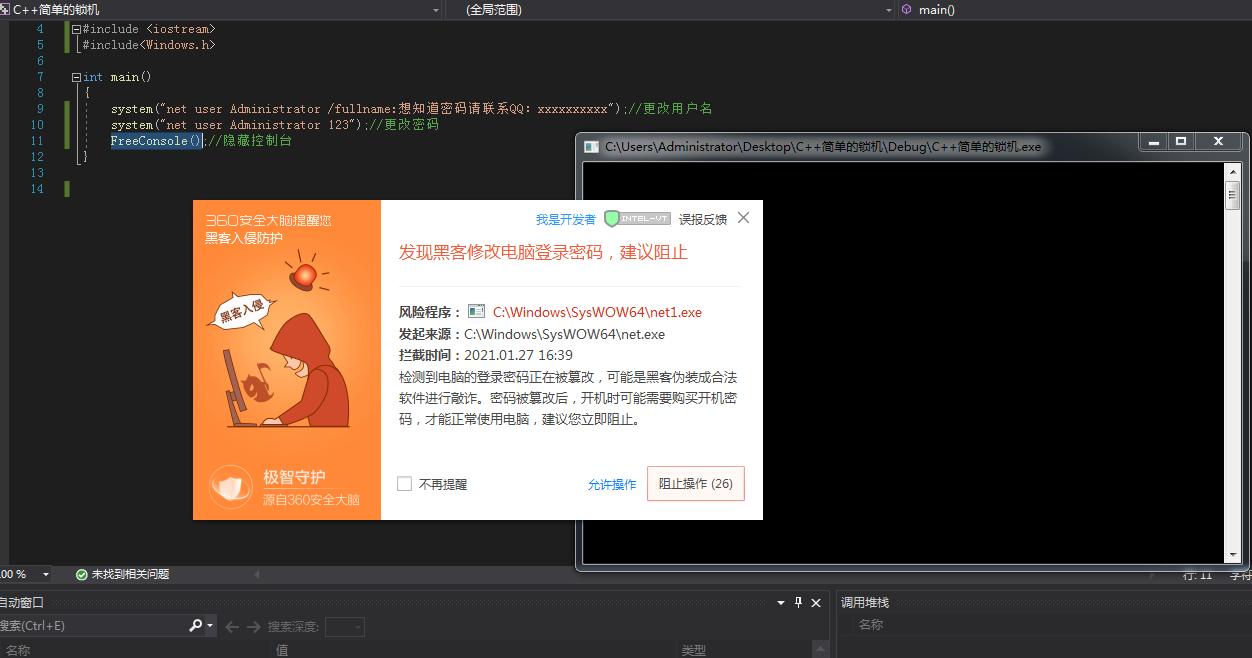
Task: Click the search back arrow in 自动窗口
Action: 232,627
